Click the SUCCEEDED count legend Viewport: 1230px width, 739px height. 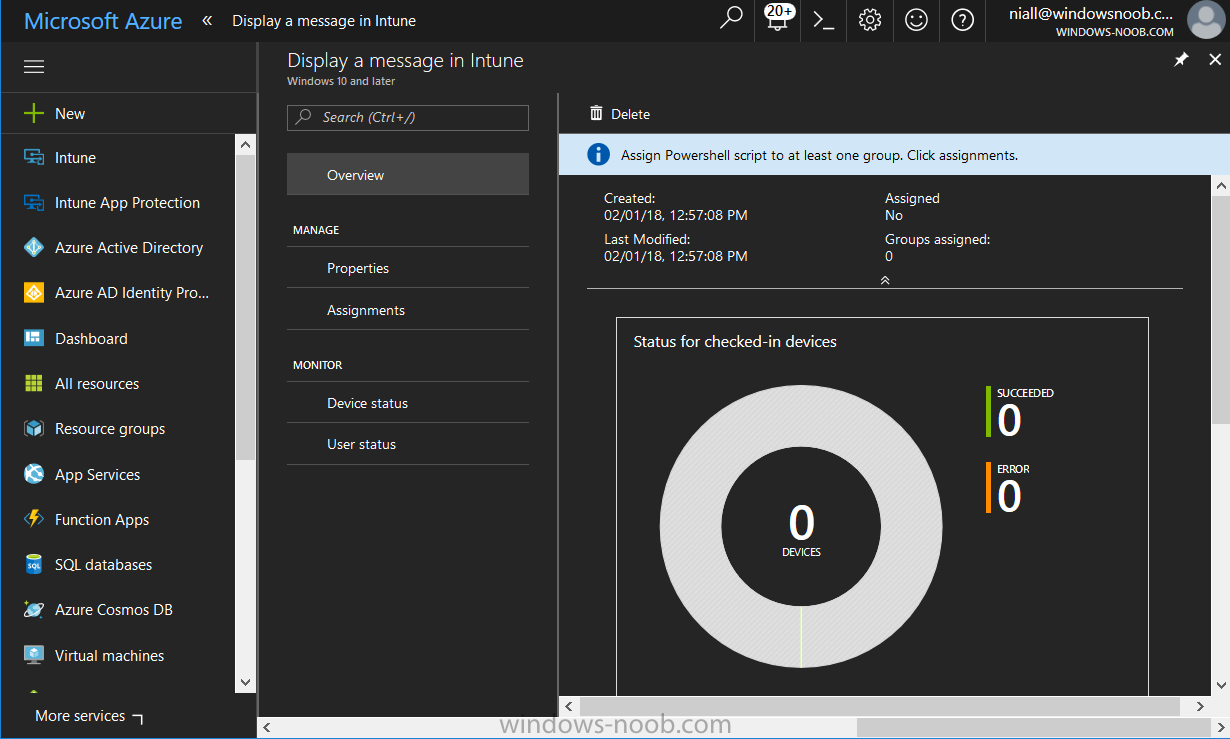point(1021,413)
